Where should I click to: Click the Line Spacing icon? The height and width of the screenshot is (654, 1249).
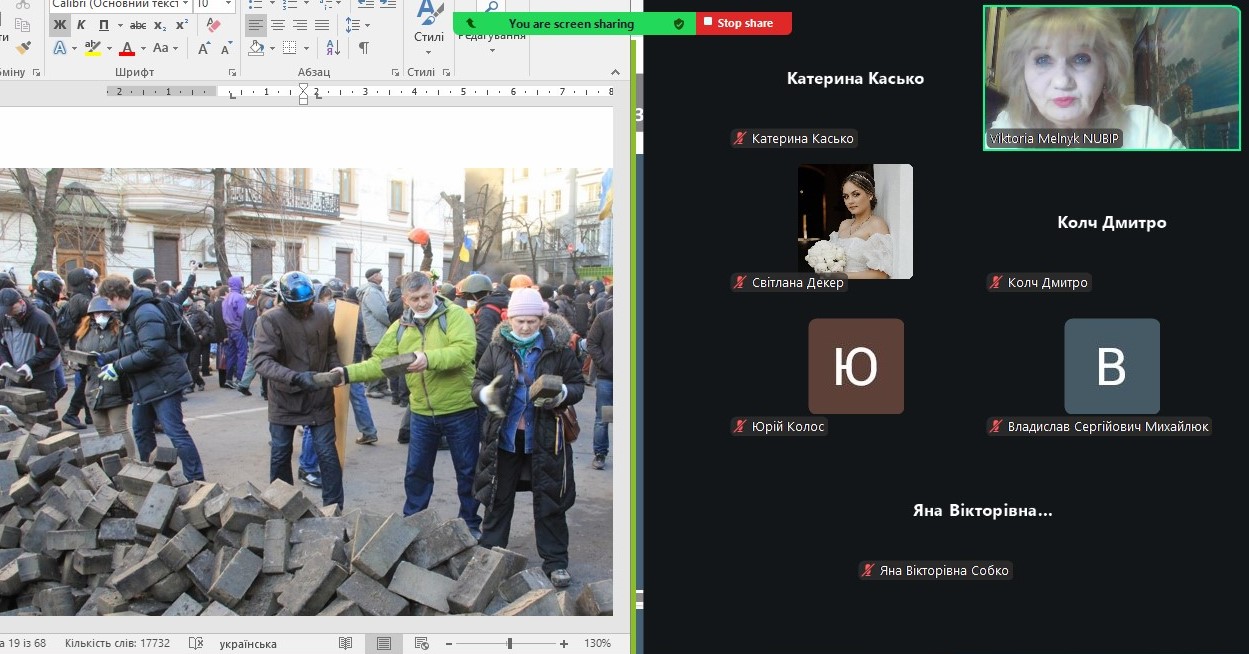coord(352,25)
